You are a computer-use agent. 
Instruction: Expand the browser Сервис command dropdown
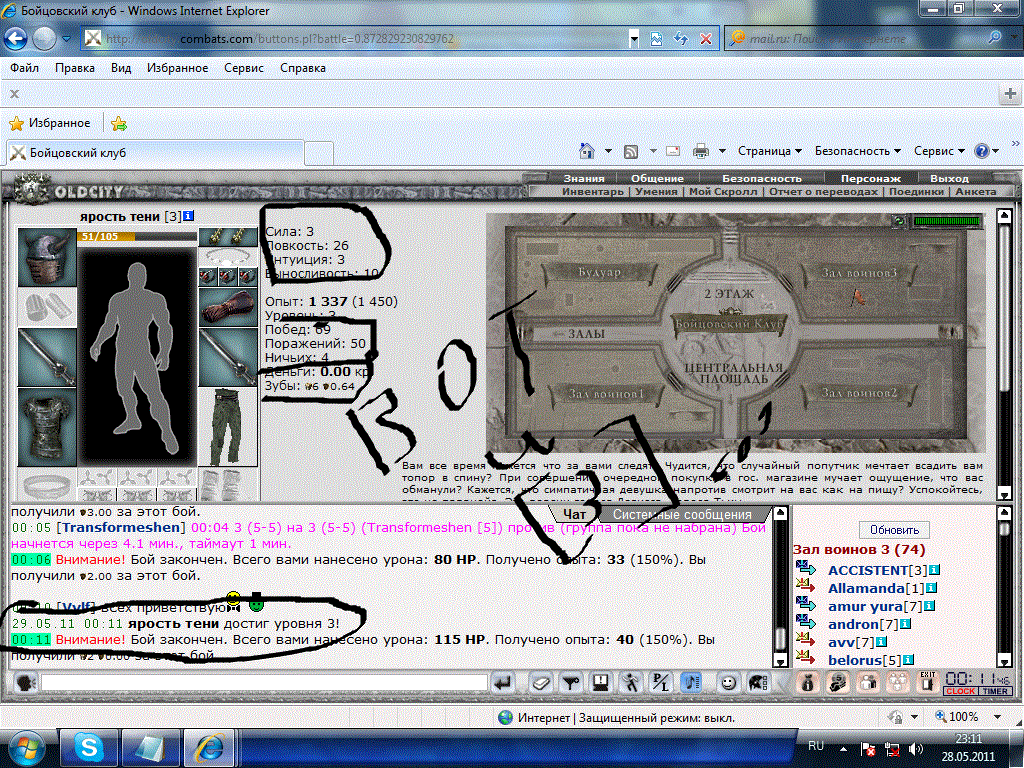click(939, 151)
